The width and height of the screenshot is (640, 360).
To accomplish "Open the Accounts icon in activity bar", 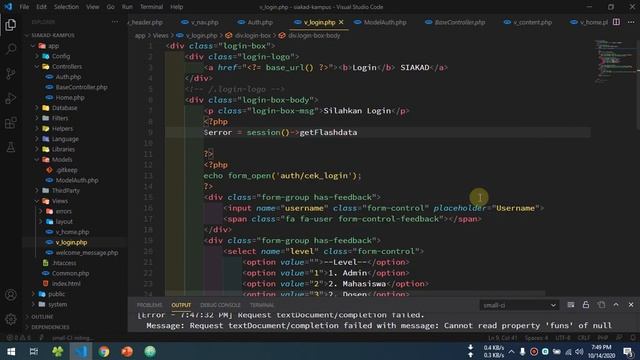I will (x=11, y=295).
